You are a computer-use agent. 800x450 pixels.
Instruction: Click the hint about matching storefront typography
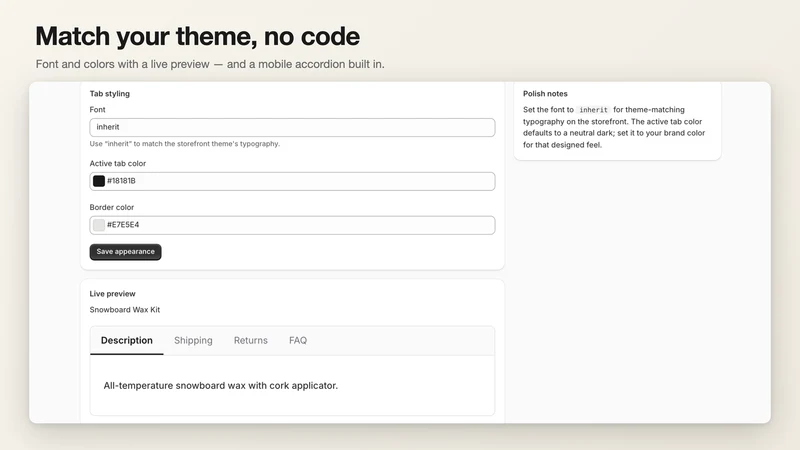(185, 144)
